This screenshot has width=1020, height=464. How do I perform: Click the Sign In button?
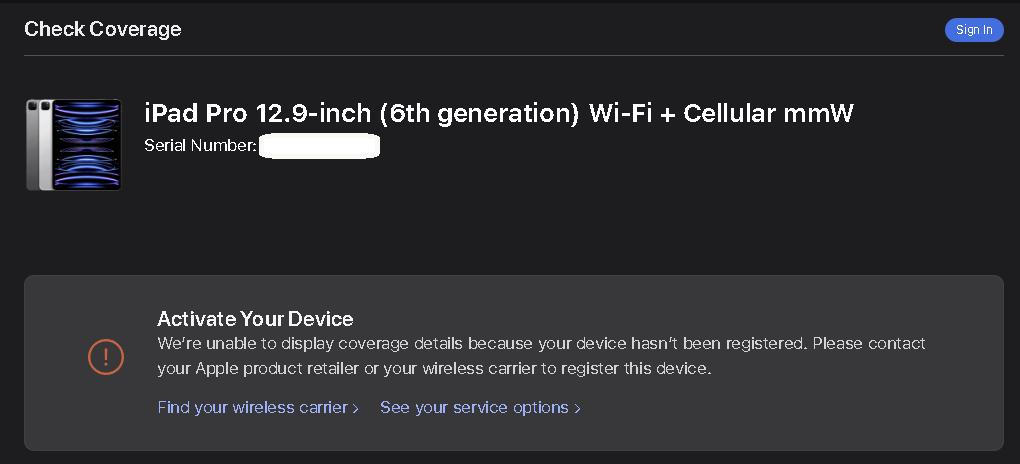tap(974, 30)
